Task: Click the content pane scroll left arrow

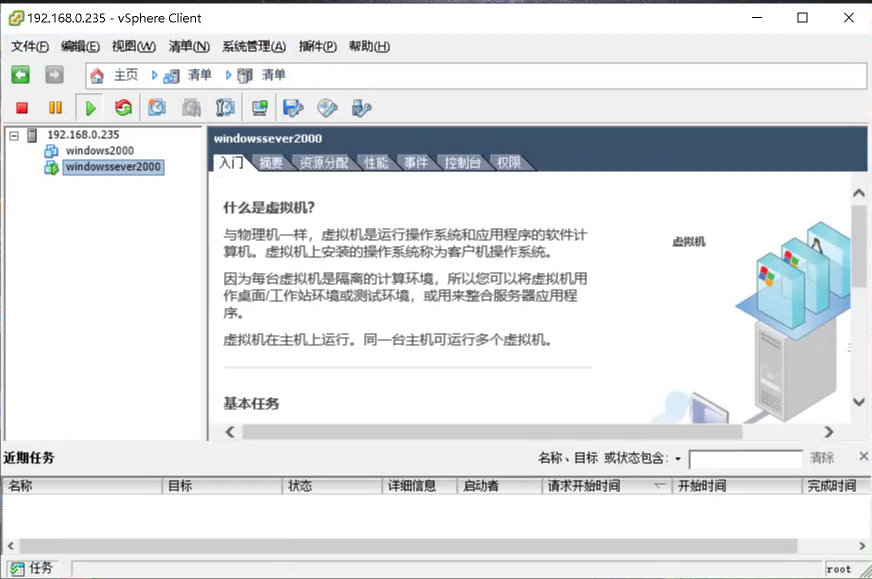Action: click(230, 432)
